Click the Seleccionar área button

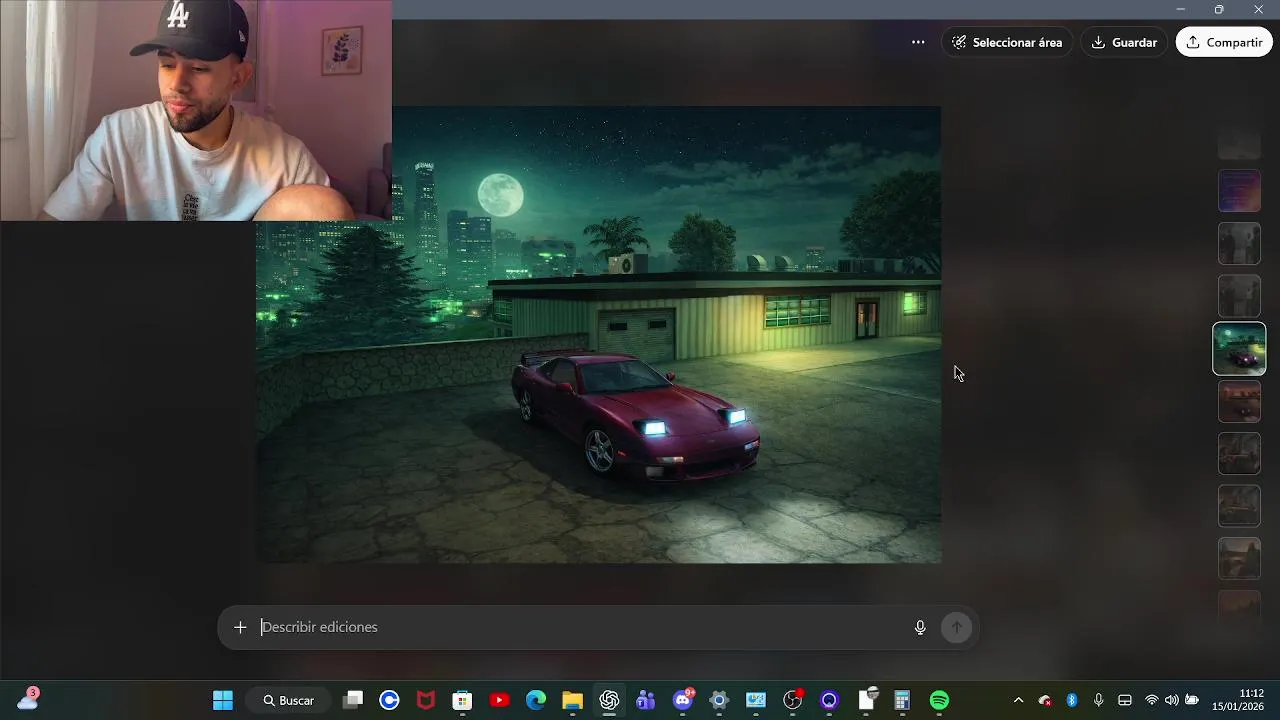[1007, 42]
